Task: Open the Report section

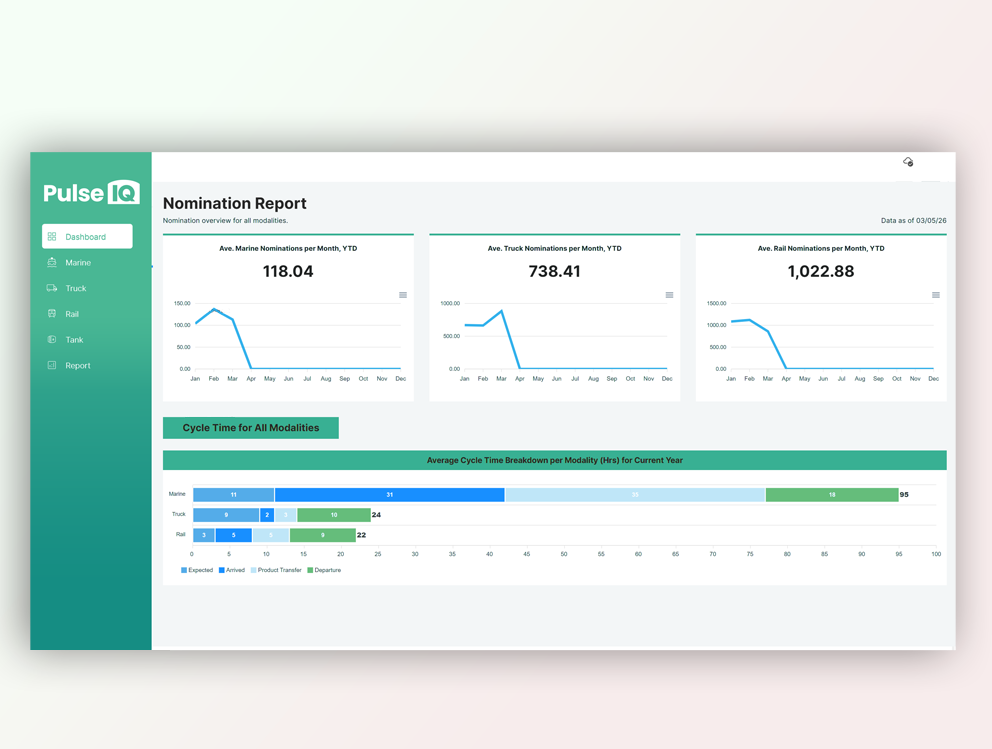Action: pyautogui.click(x=77, y=366)
